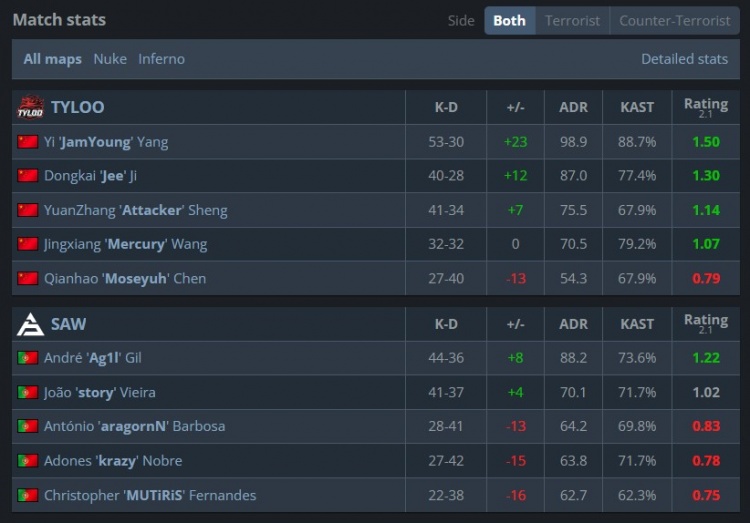Image resolution: width=750 pixels, height=523 pixels.
Task: Click Portugal flag next to Ag1l
Action: click(x=27, y=358)
